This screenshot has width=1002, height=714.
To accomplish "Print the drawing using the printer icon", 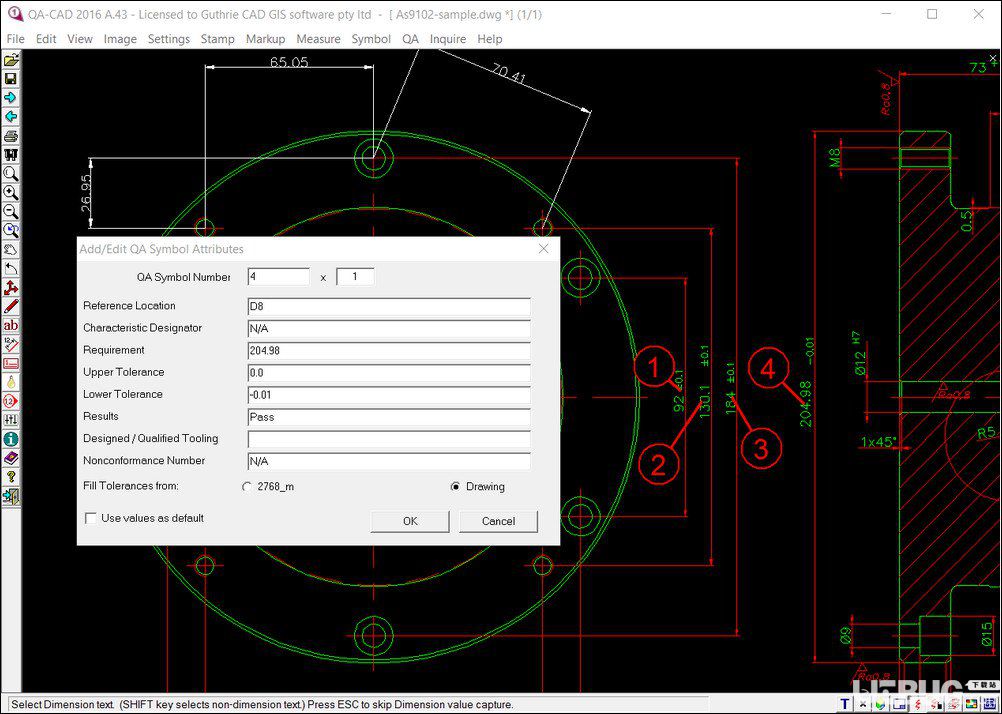I will coord(11,136).
